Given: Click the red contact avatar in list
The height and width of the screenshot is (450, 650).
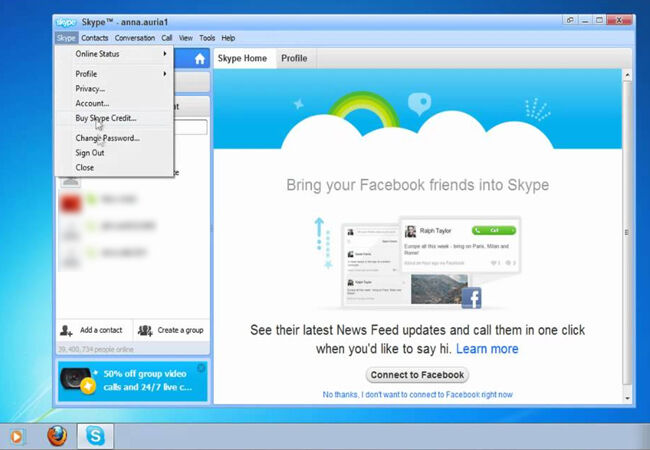Looking at the screenshot, I should click(x=70, y=202).
